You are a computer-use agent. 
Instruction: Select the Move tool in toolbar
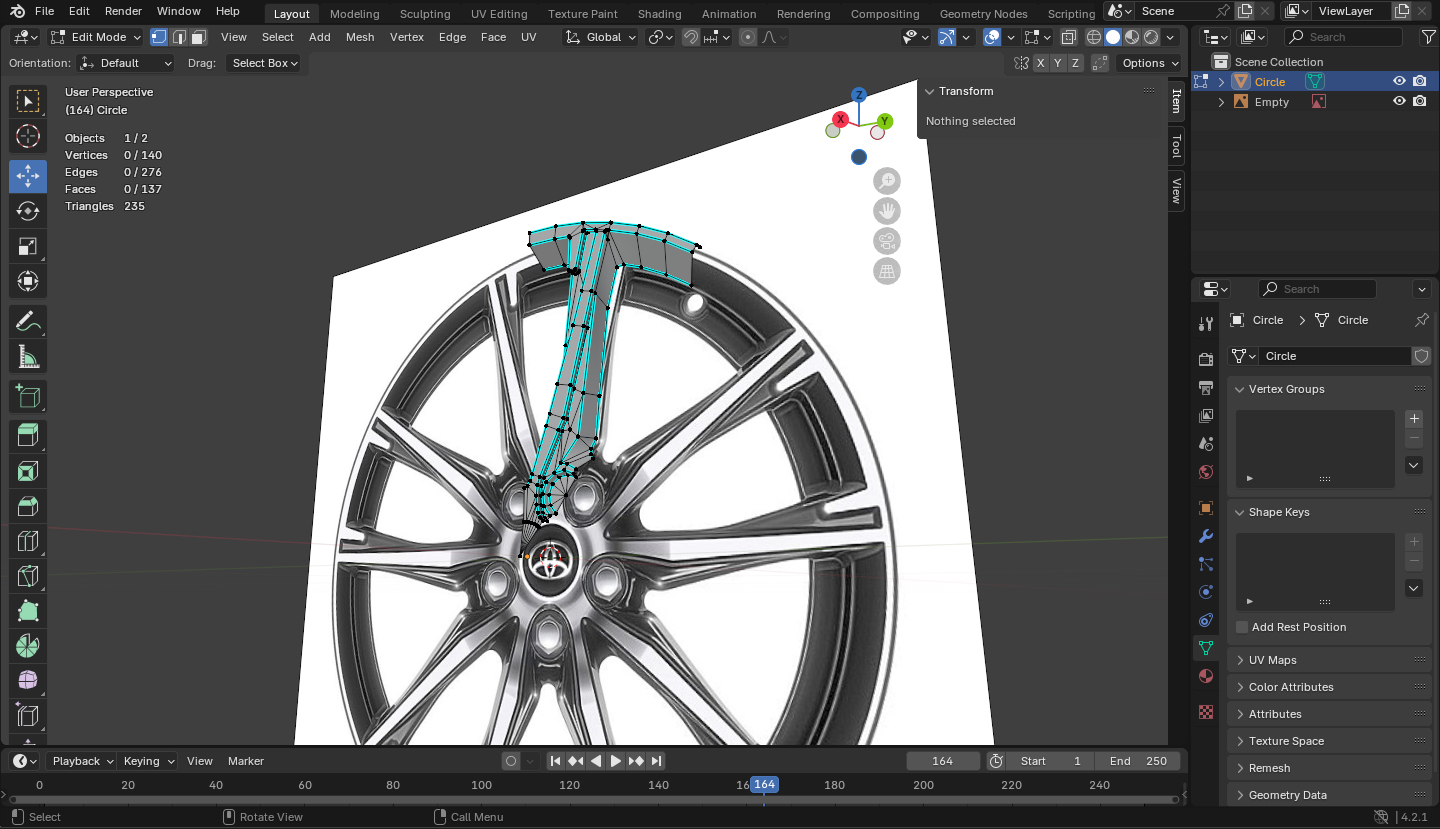28,176
